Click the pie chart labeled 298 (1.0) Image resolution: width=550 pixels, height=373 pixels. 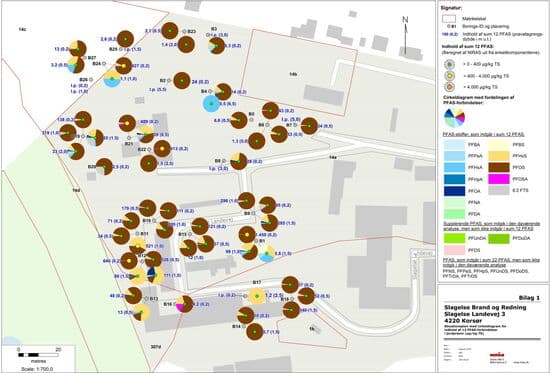click(x=246, y=201)
